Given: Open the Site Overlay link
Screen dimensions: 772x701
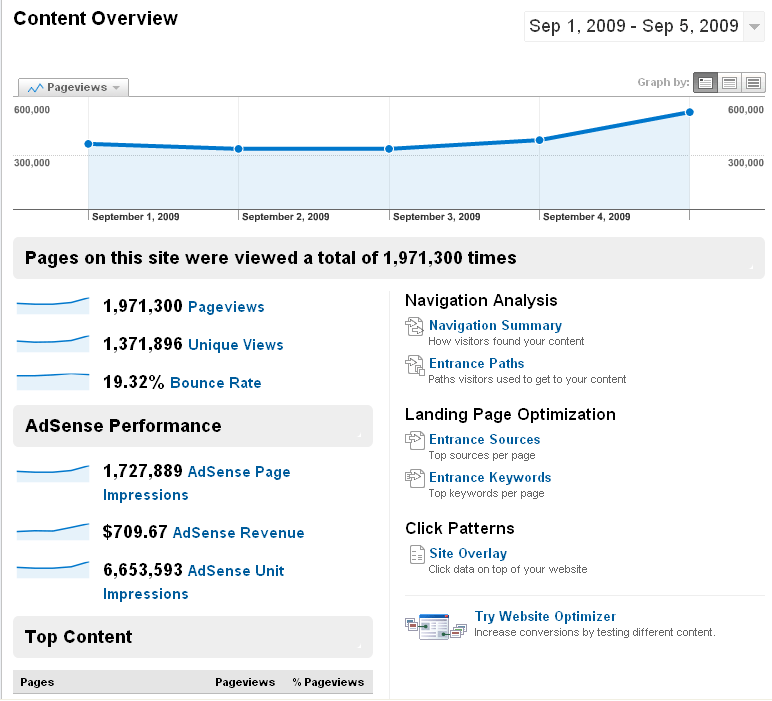Looking at the screenshot, I should 468,553.
